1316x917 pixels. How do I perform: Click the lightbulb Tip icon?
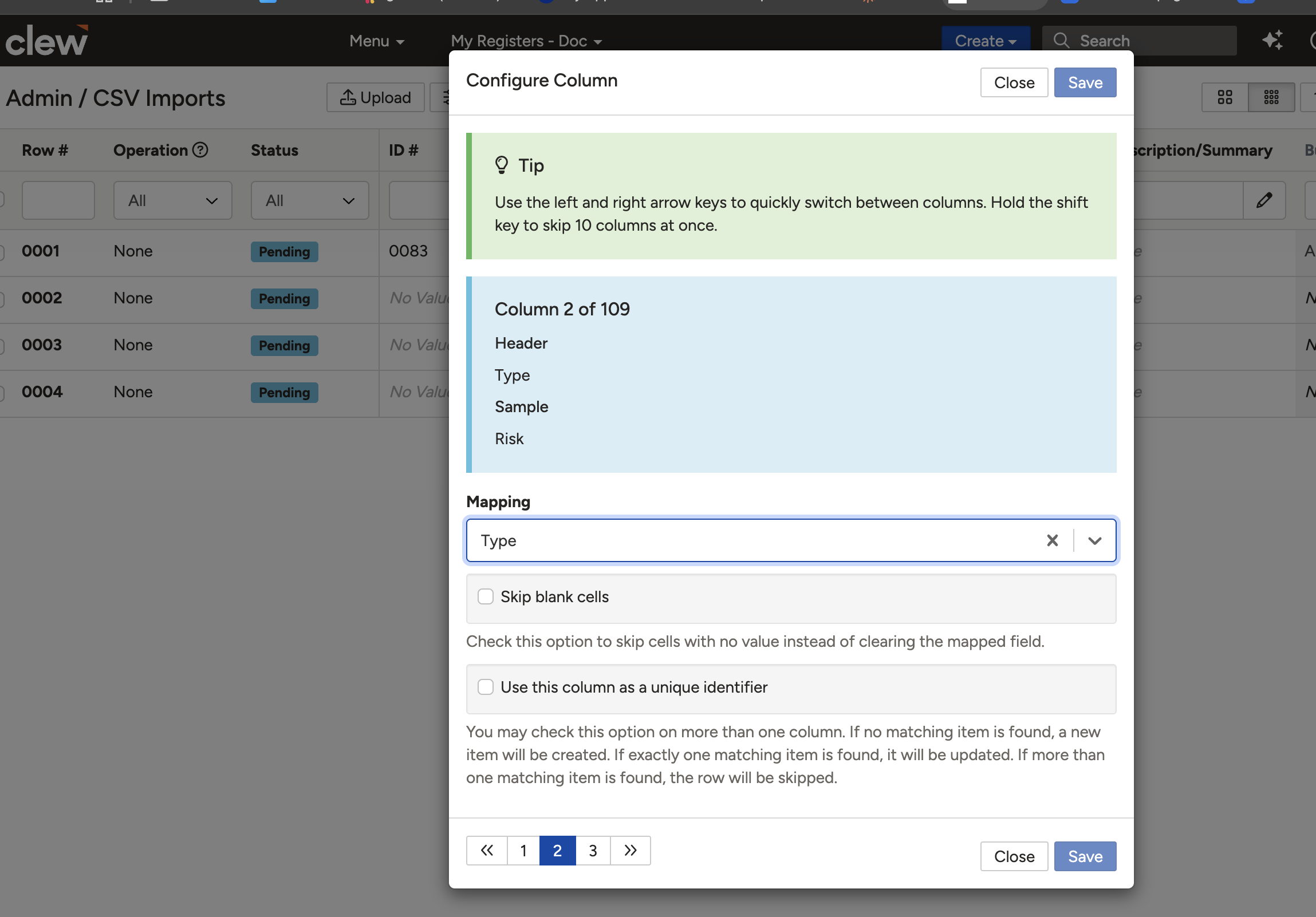tap(502, 165)
